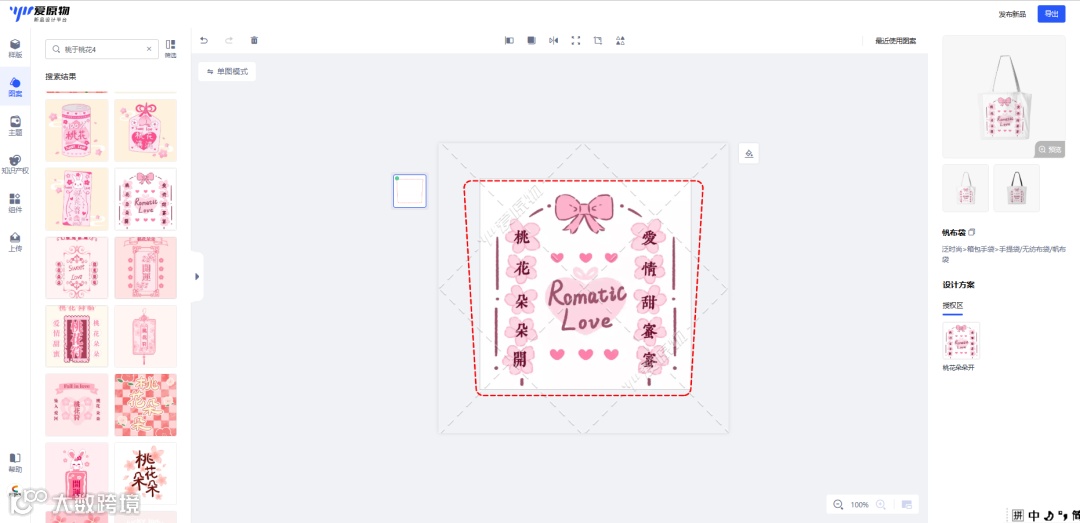The image size is (1080, 523).
Task: Select the red checkered 桃花朵朵 thumbnail
Action: [145, 405]
